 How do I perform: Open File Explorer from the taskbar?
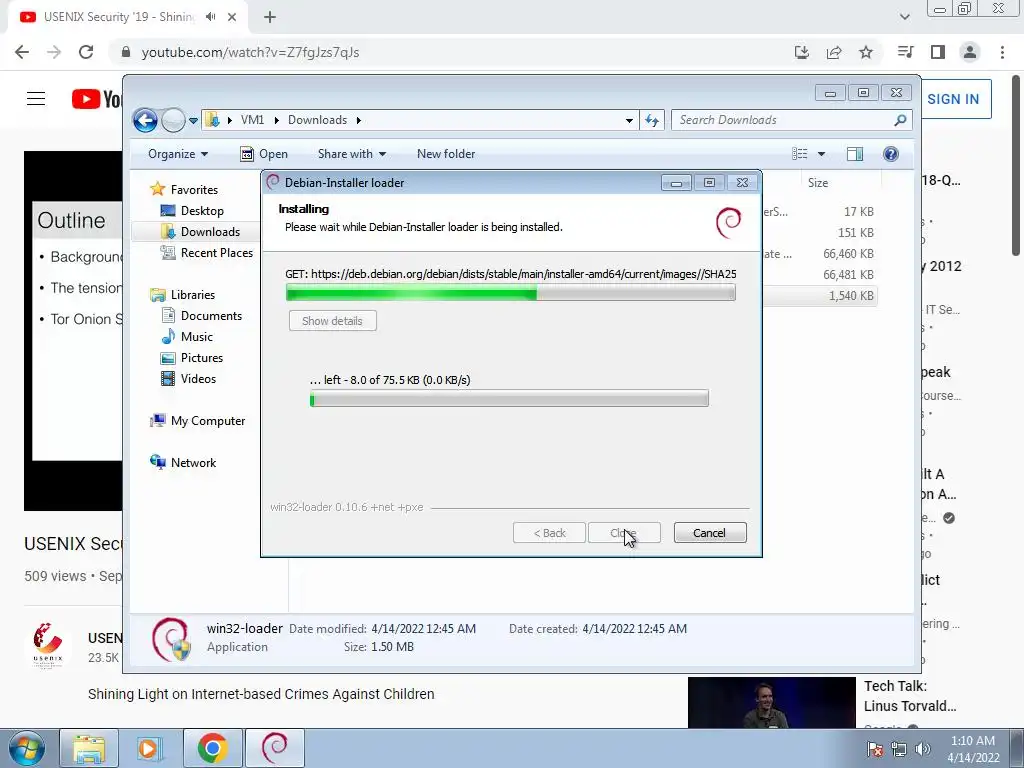(89, 748)
